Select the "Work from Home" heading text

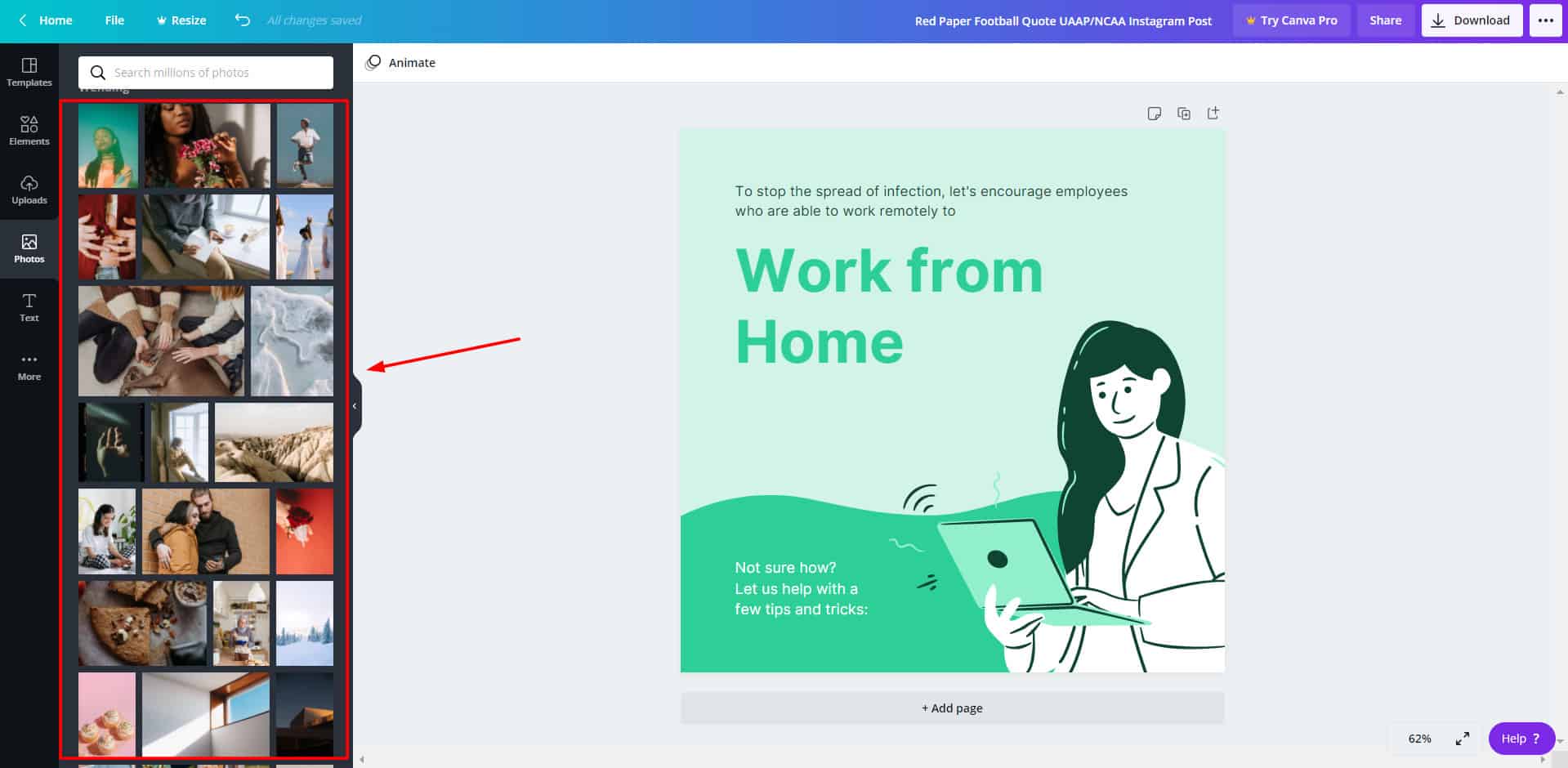point(889,306)
